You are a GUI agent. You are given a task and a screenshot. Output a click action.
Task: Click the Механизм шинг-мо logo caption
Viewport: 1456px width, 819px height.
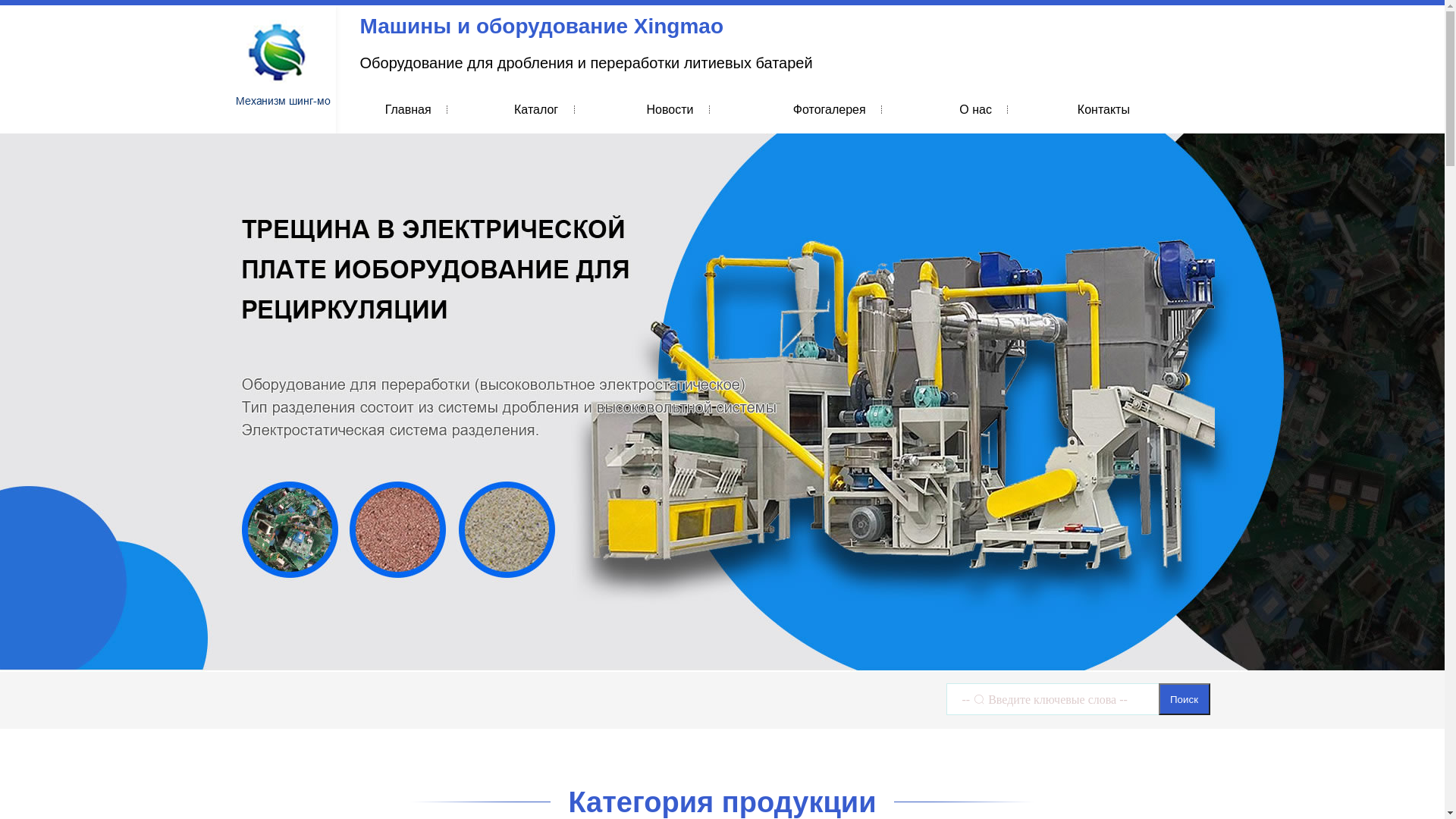(283, 101)
